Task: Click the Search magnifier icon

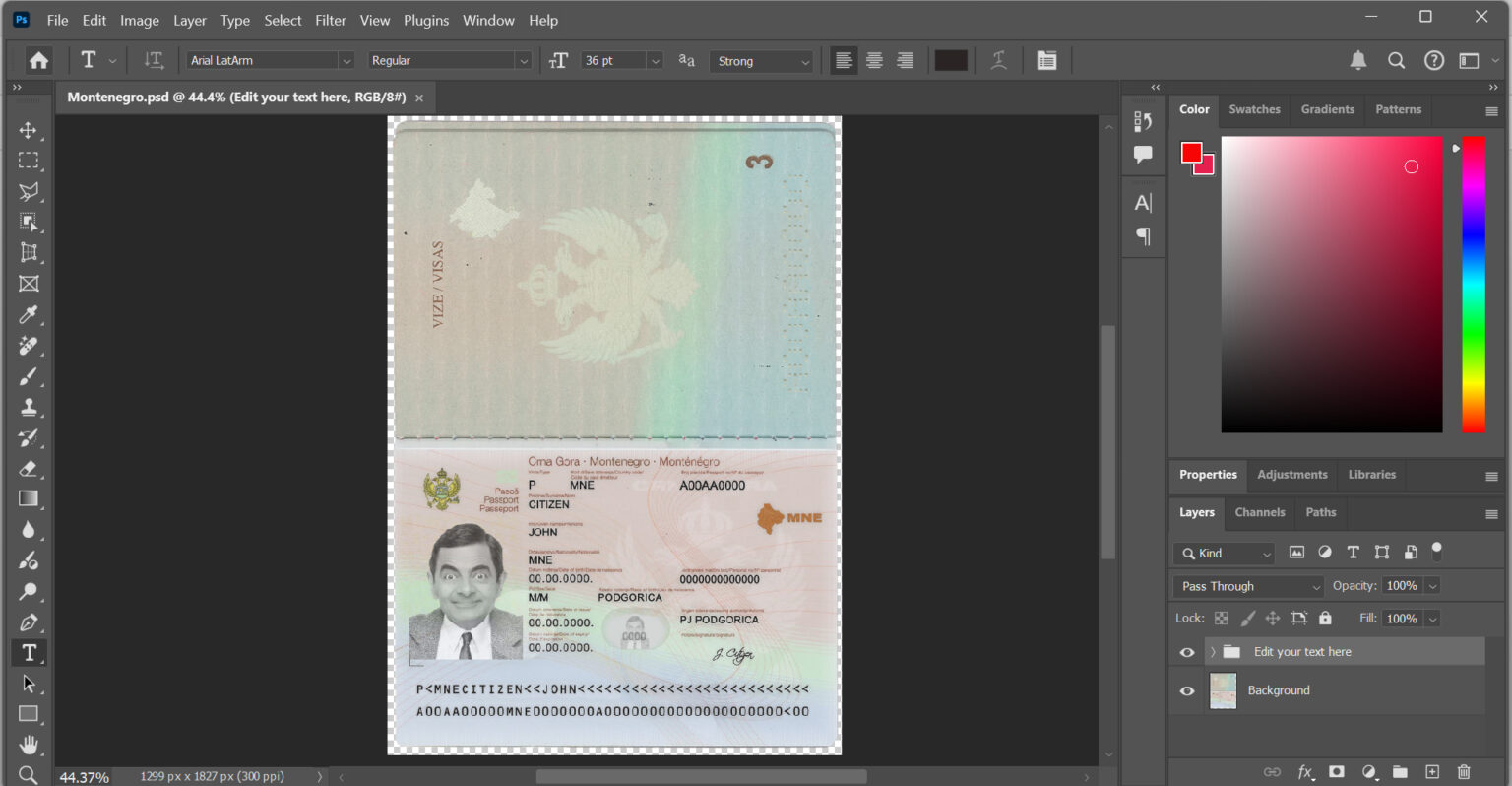Action: click(1396, 60)
